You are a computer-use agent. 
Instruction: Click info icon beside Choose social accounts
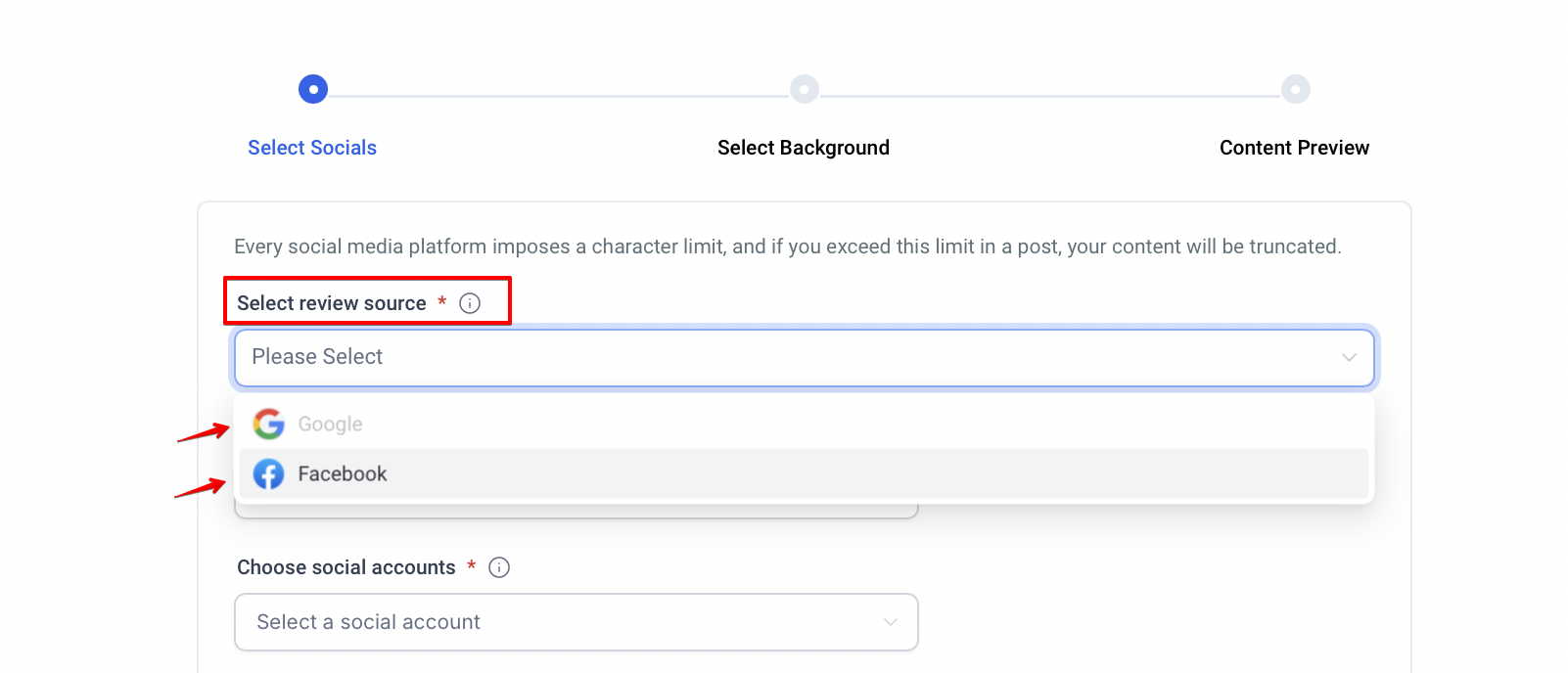point(499,567)
